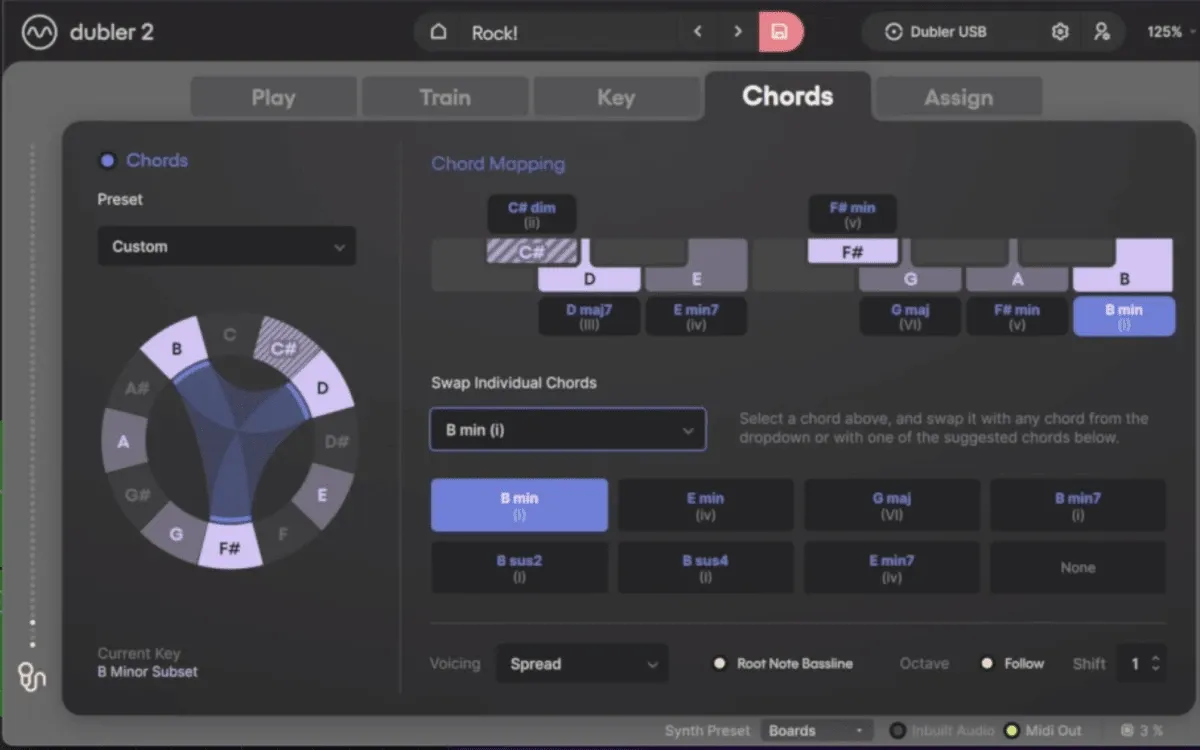Click the F# segment on note wheel
This screenshot has width=1200, height=750.
point(229,548)
